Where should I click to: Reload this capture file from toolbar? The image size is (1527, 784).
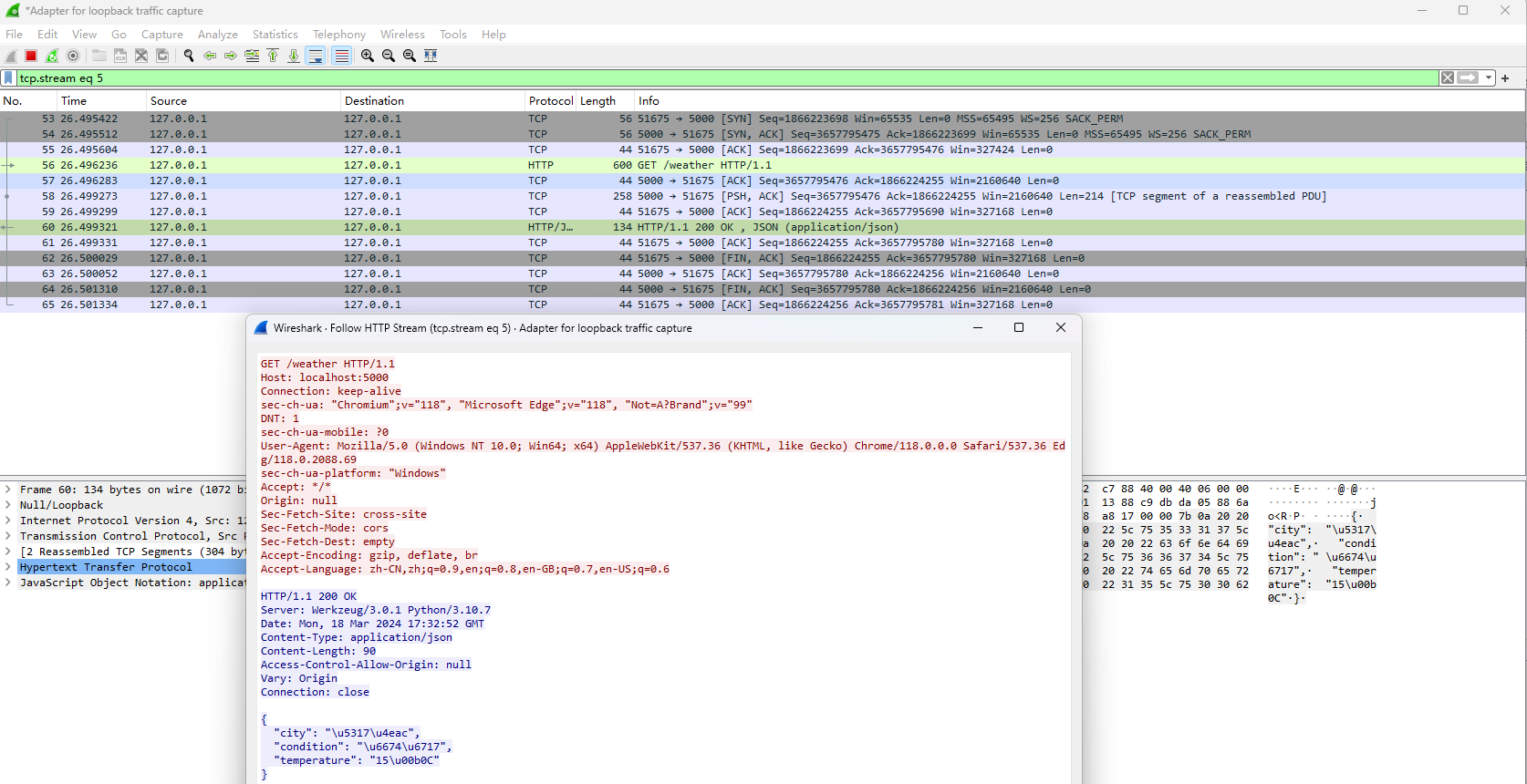(162, 56)
